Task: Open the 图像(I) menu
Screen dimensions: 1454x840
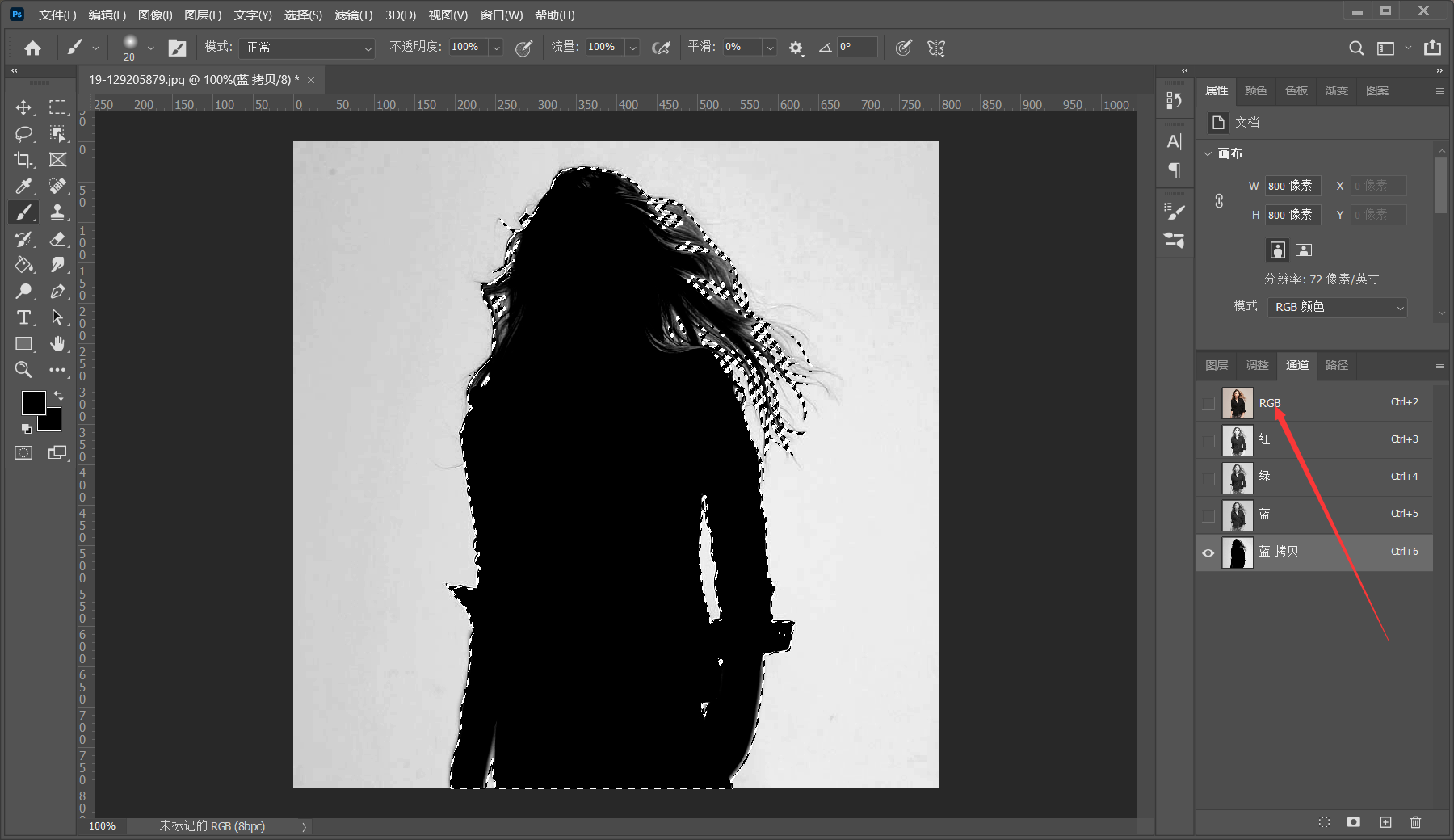Action: click(x=155, y=15)
